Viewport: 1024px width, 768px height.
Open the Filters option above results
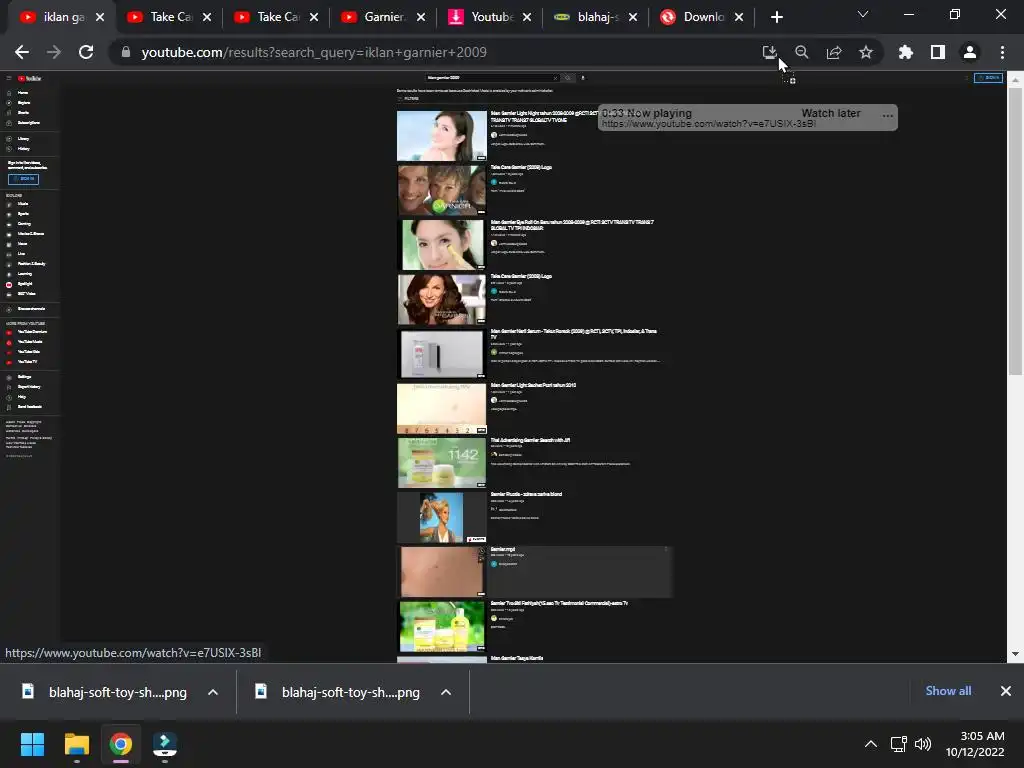[x=408, y=99]
